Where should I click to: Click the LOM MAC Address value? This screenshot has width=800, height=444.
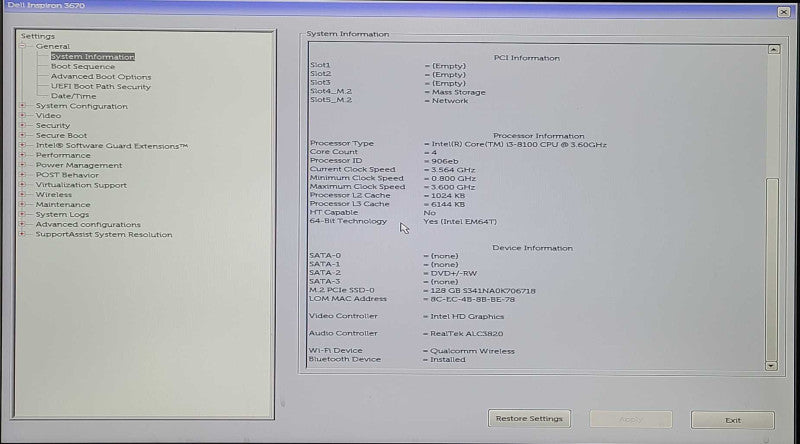pos(472,299)
